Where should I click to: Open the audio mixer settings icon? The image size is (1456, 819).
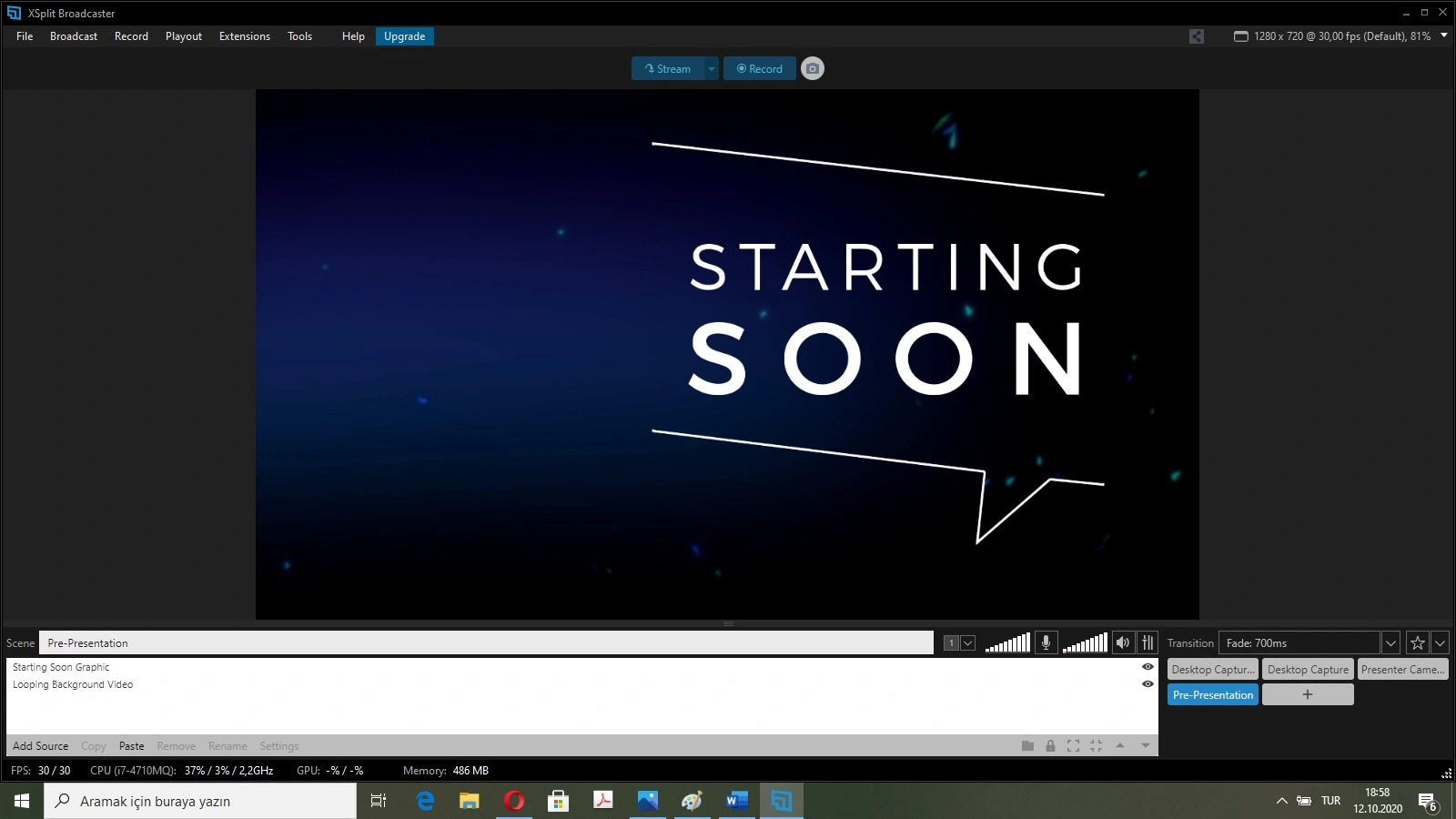tap(1148, 642)
